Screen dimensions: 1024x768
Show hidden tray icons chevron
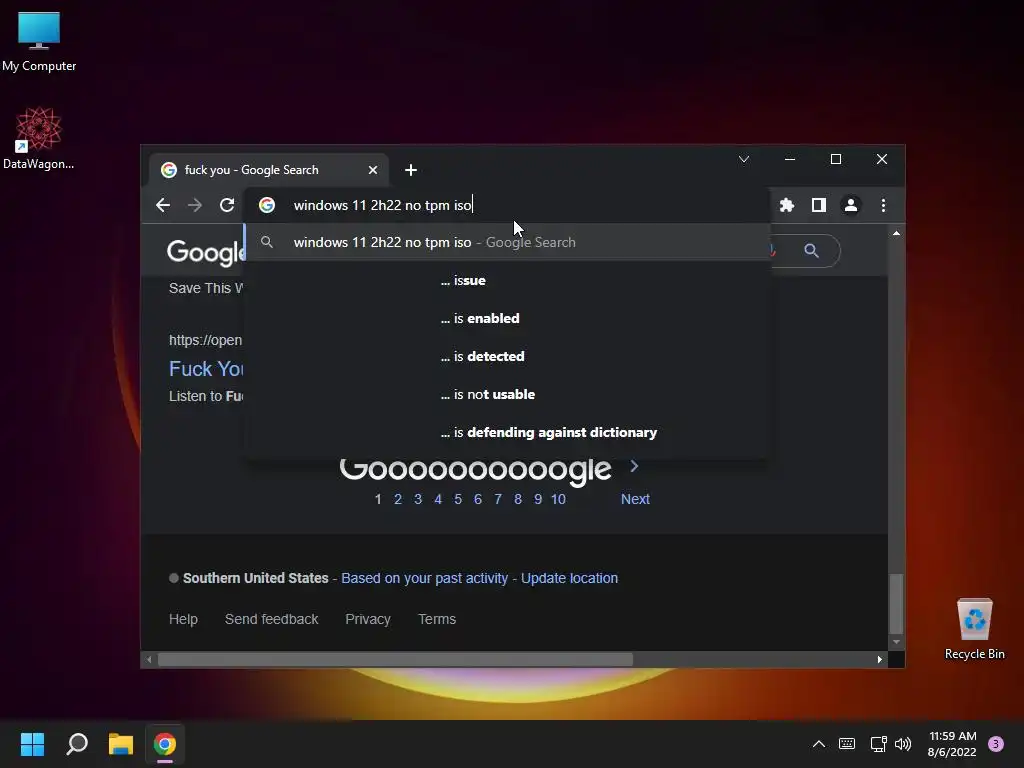pos(818,744)
